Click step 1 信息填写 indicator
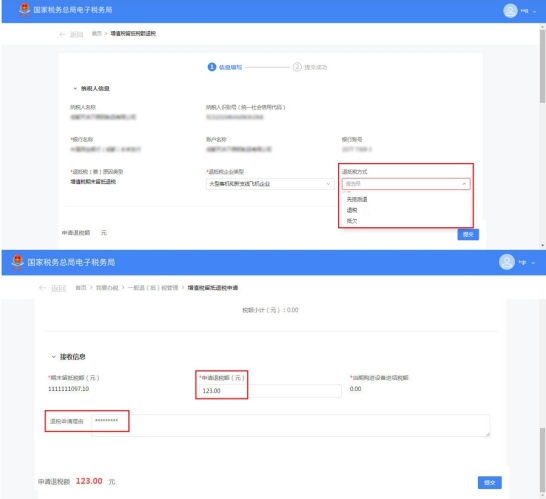546x499 pixels. click(x=225, y=67)
